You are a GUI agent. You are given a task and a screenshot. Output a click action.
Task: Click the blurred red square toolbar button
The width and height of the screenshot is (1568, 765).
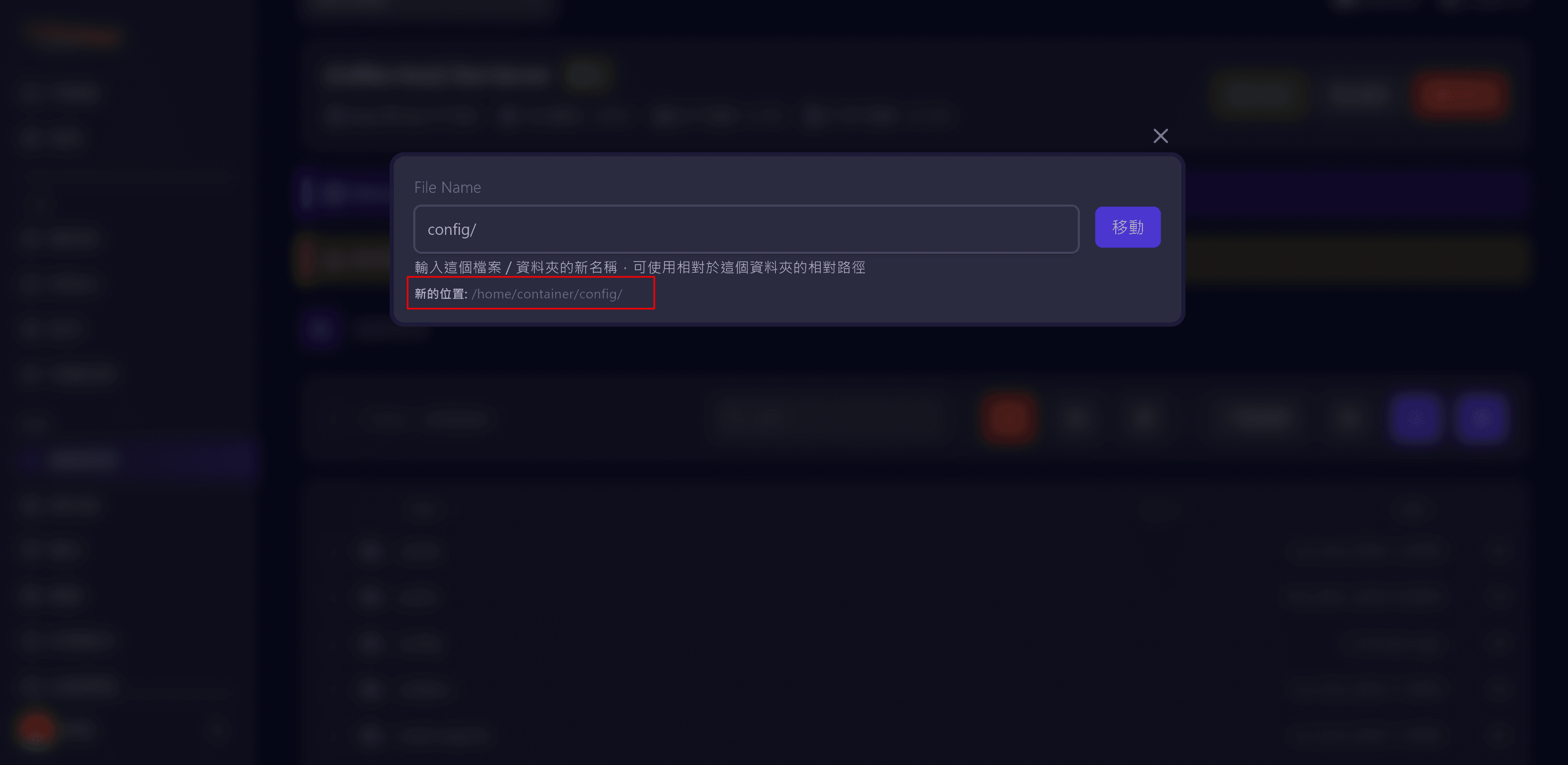coord(1009,419)
